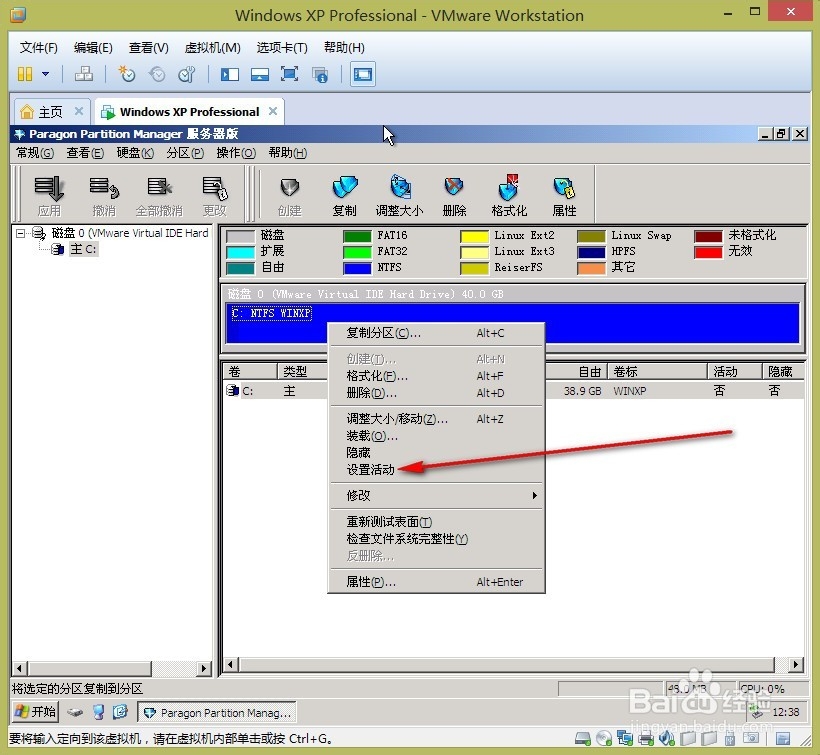Click VMware console view icon
Screen dimensions: 820x755
pos(363,74)
